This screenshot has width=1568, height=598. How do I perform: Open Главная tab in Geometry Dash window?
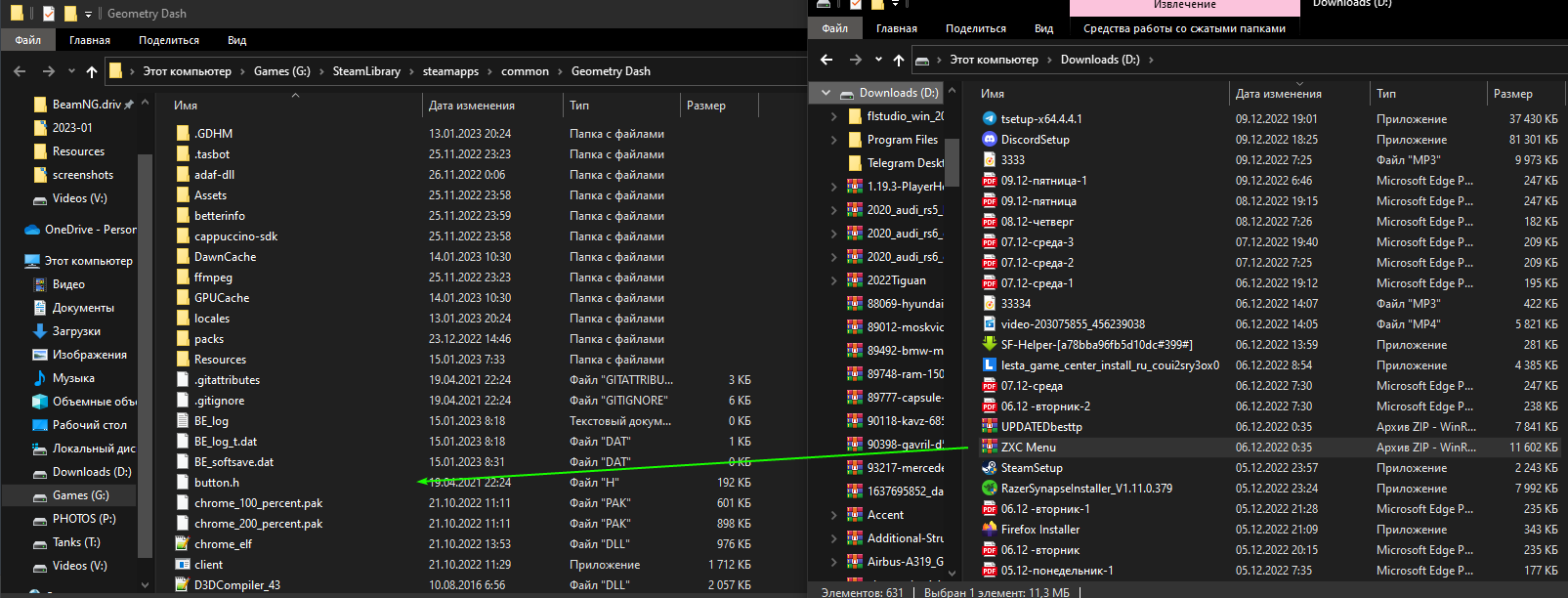(90, 40)
